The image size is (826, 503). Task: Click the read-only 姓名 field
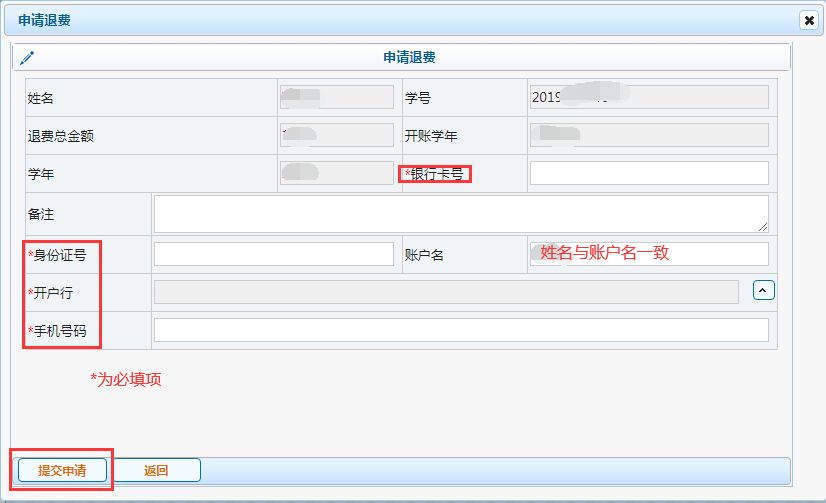(x=337, y=97)
